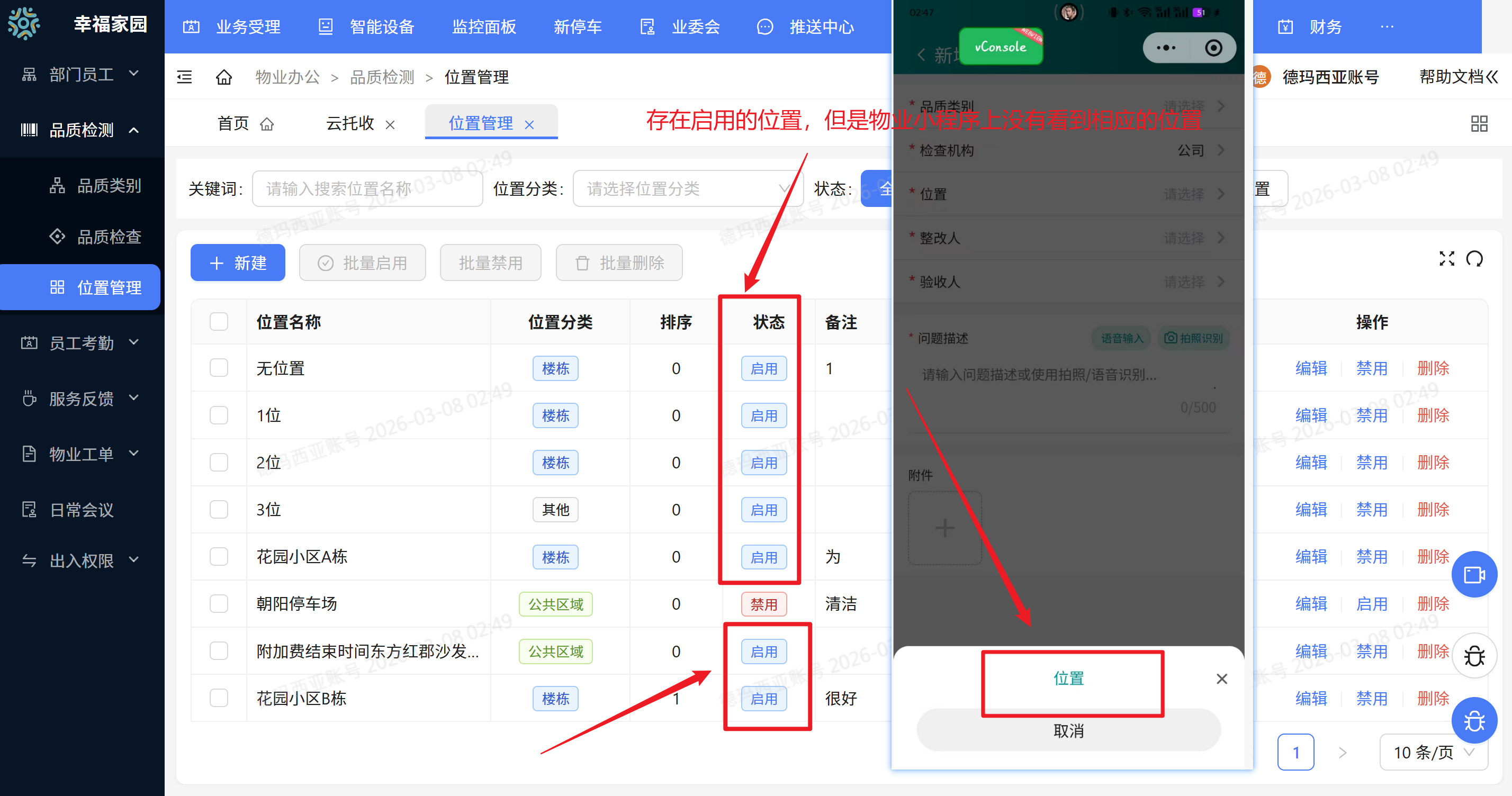Toggle fullscreen with the expand arrows icon
Screen dimensions: 1512x796
point(1446,259)
